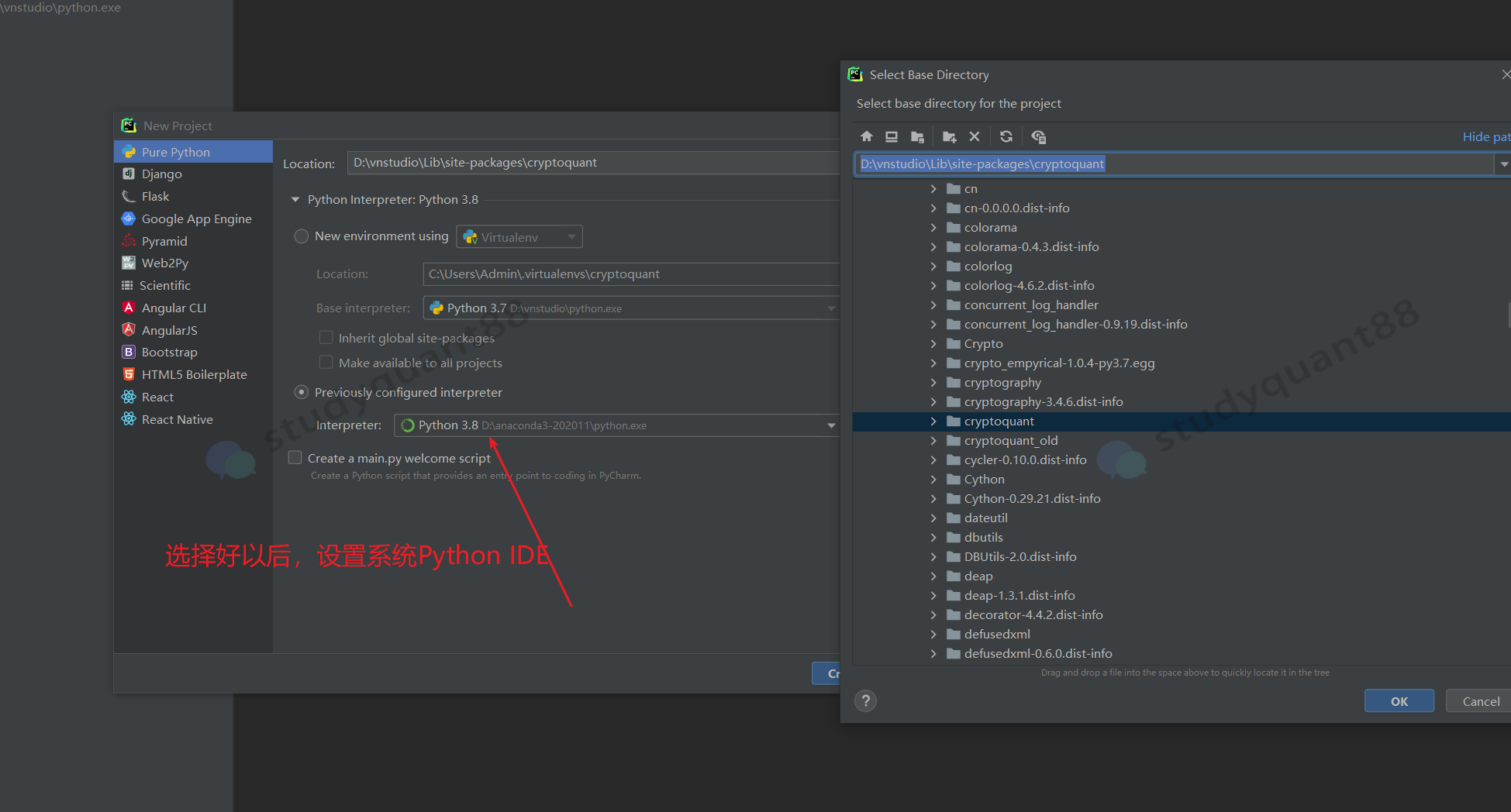Expand the cryptoquant_old folder
Image resolution: width=1511 pixels, height=812 pixels.
933,441
